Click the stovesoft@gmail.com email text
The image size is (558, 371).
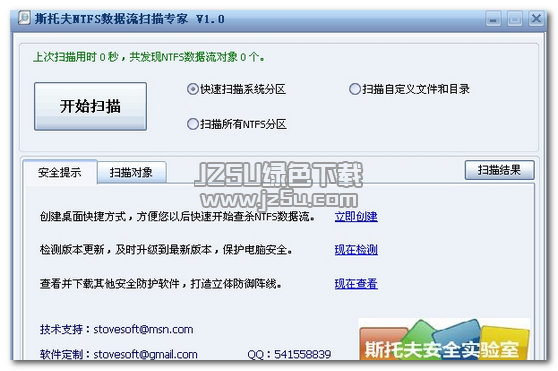[x=146, y=354]
